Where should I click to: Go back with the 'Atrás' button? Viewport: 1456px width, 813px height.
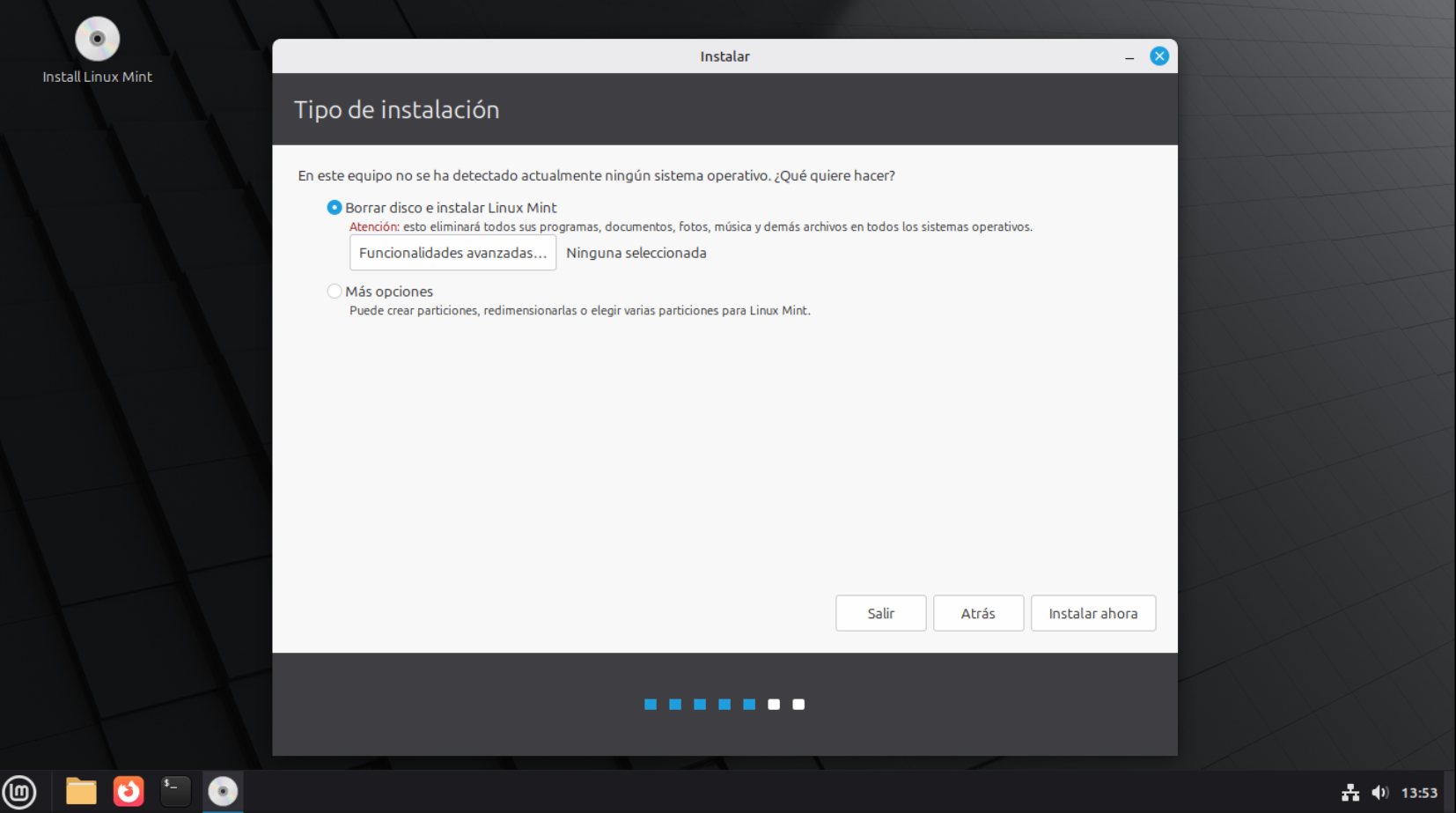tap(978, 614)
